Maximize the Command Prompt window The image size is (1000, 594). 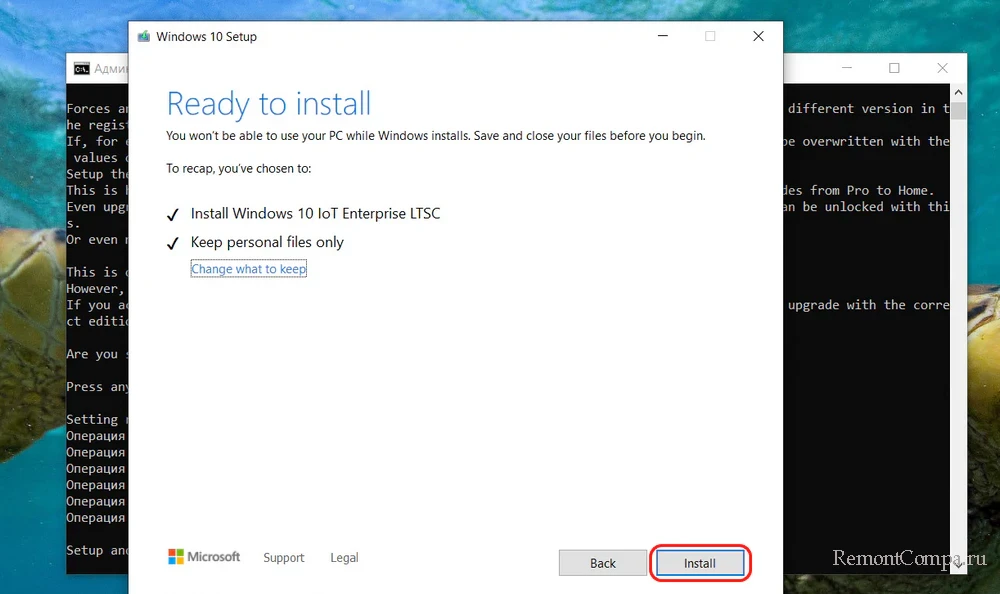pos(894,68)
